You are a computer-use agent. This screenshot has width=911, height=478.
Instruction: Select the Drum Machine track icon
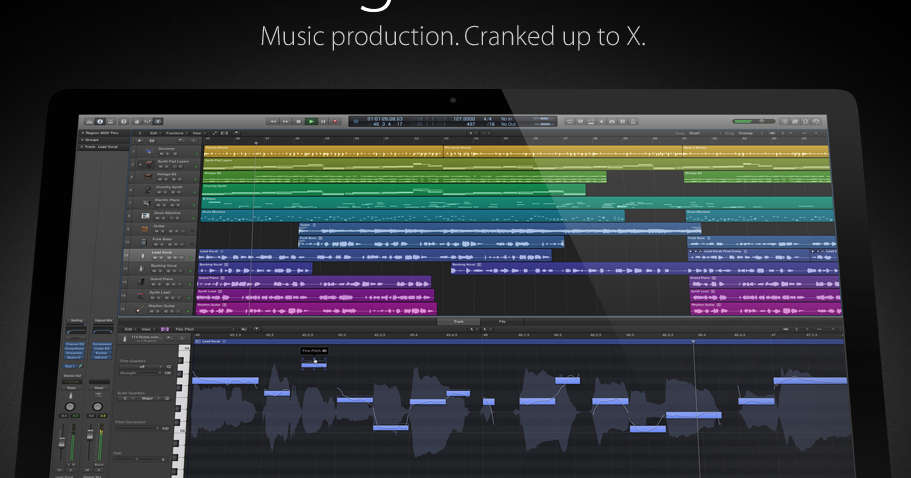click(x=145, y=215)
